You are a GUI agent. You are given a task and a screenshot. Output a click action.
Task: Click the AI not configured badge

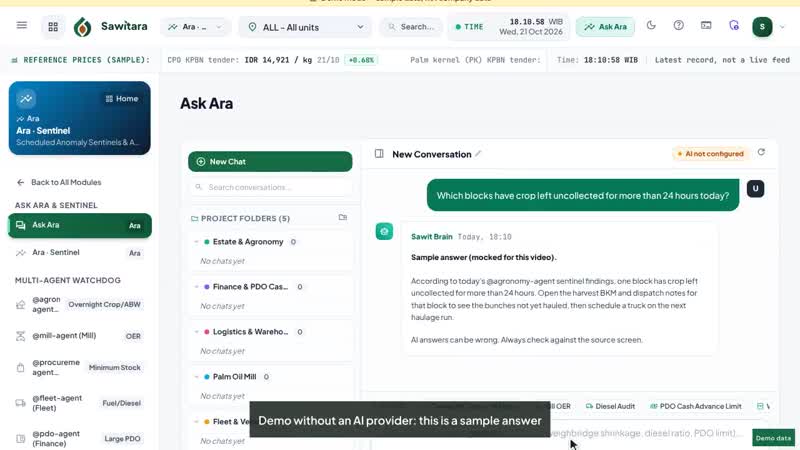710,154
